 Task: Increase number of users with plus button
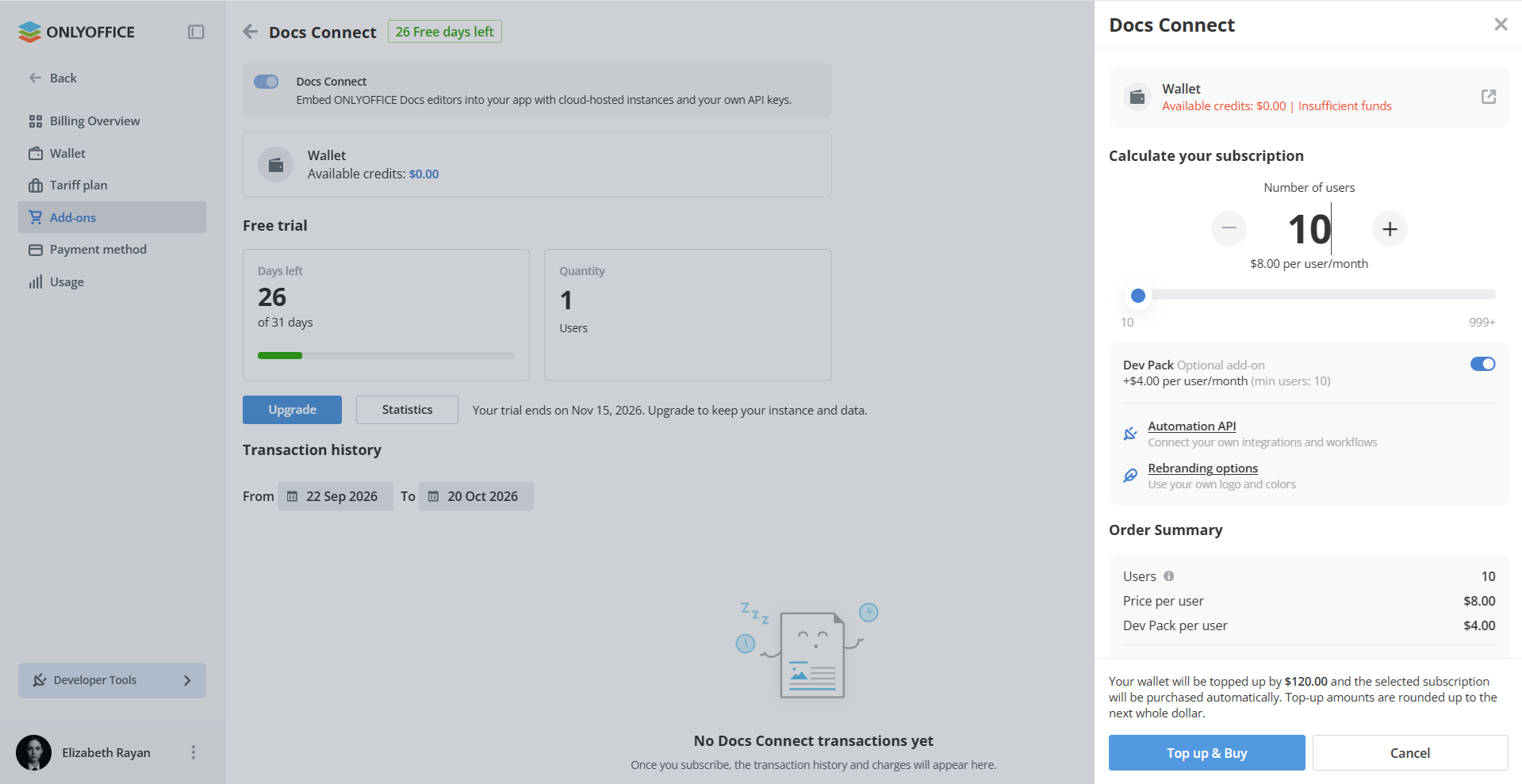coord(1390,229)
